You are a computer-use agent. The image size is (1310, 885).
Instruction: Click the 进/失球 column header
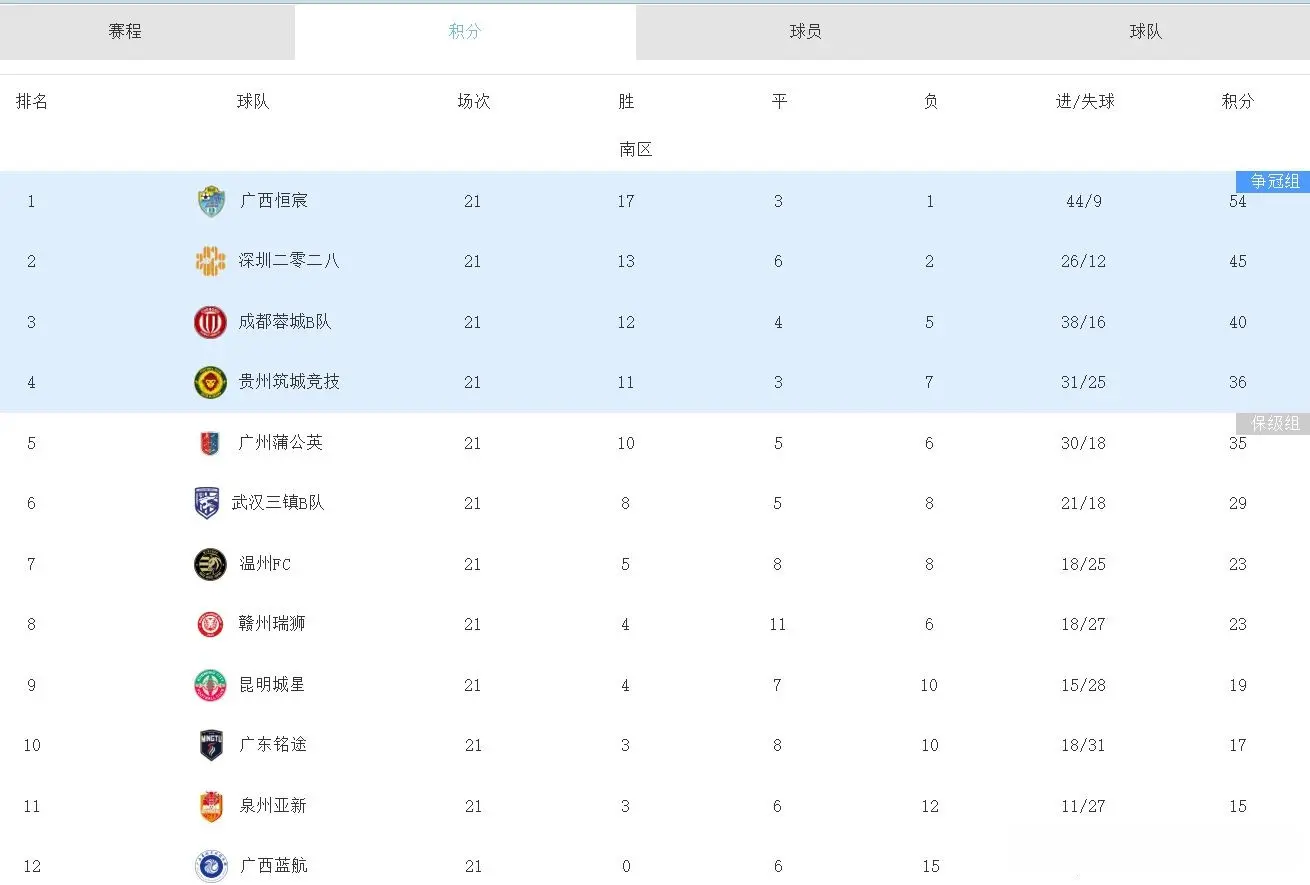coord(1085,102)
